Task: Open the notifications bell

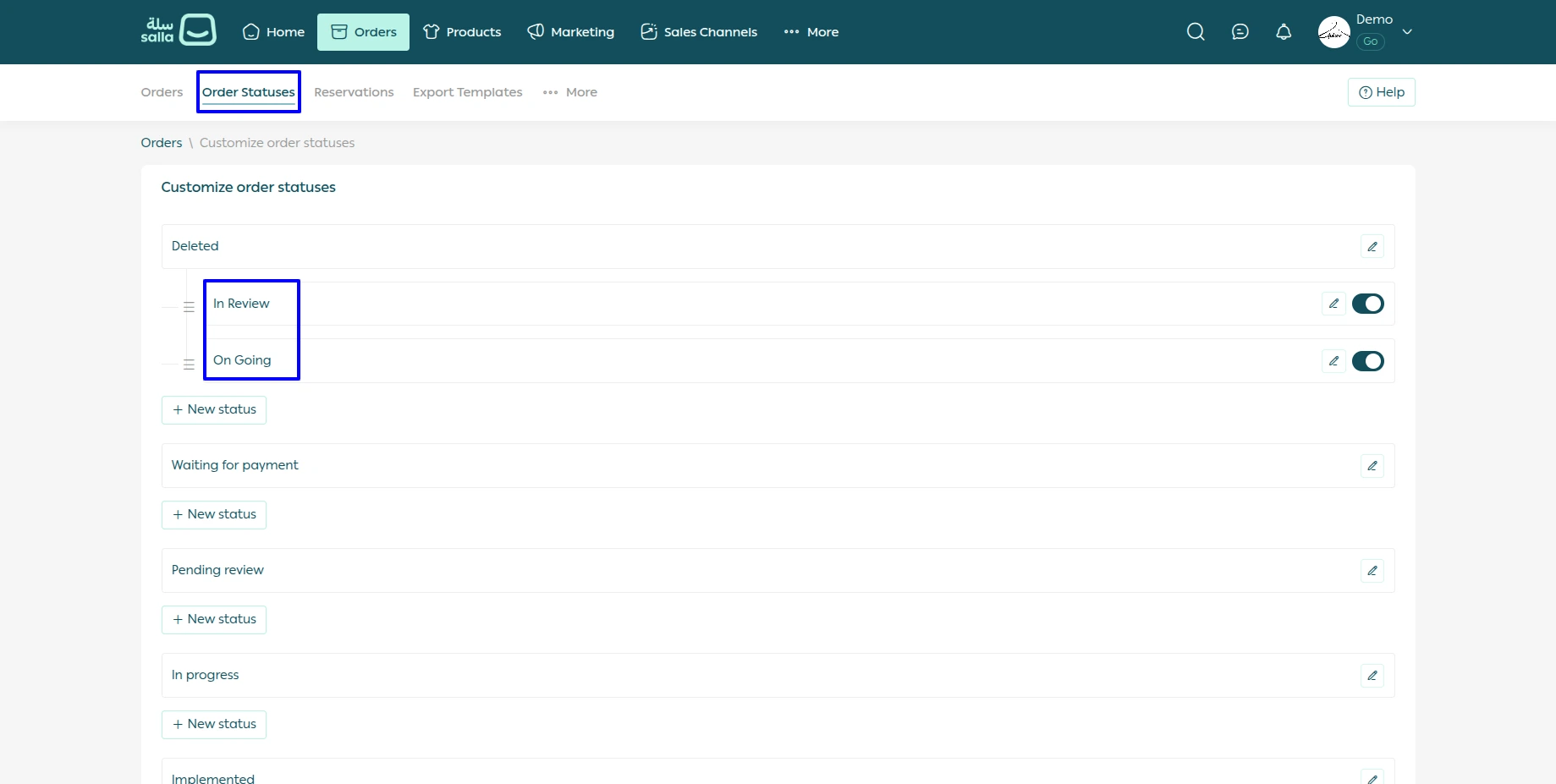Action: pos(1284,32)
